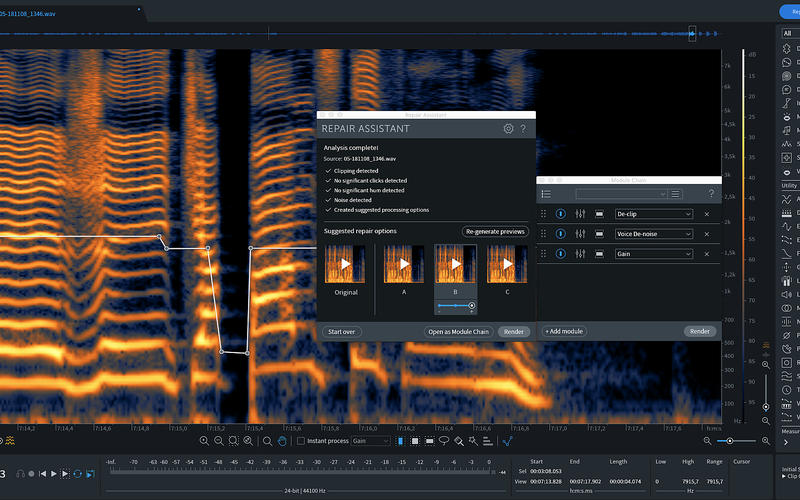Select the brush selection tool

pyautogui.click(x=459, y=441)
